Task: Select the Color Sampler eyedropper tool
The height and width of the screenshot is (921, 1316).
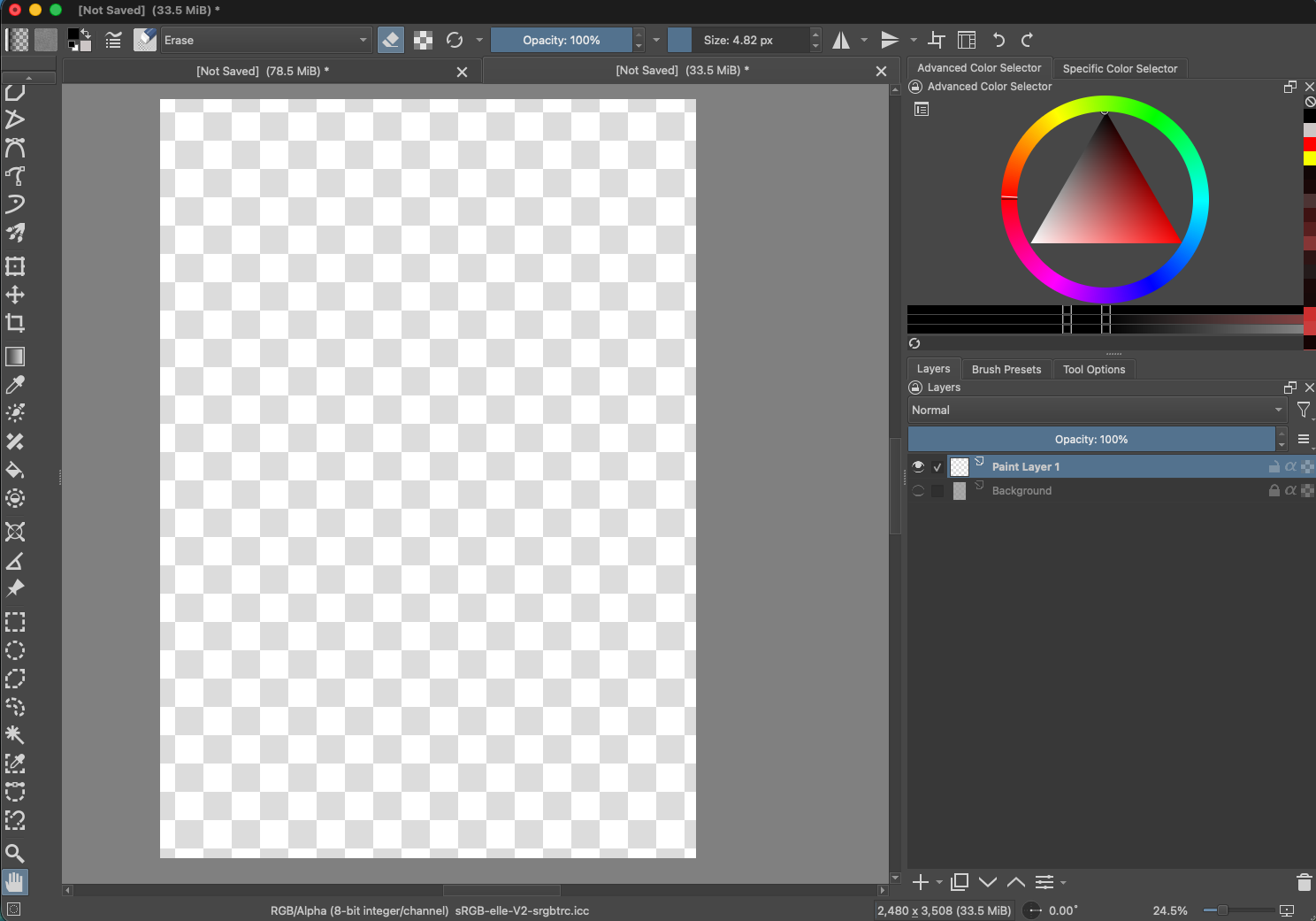Action: coord(15,385)
